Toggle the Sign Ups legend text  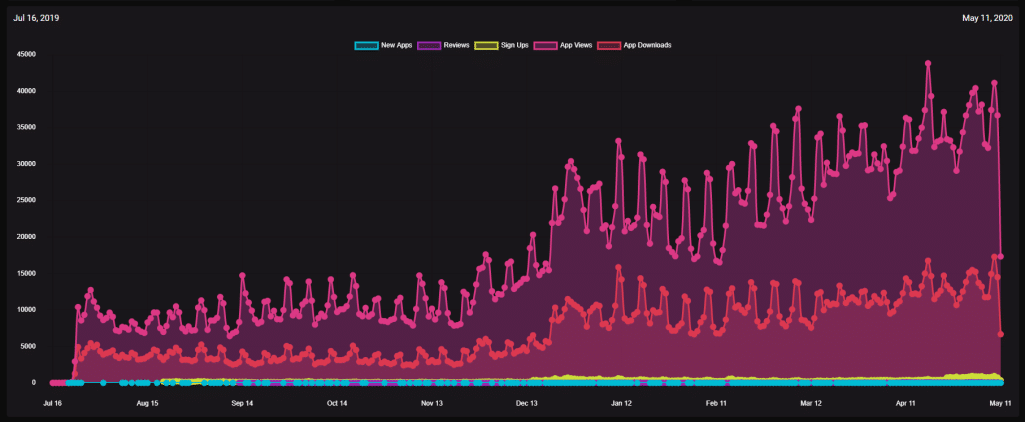pyautogui.click(x=514, y=45)
